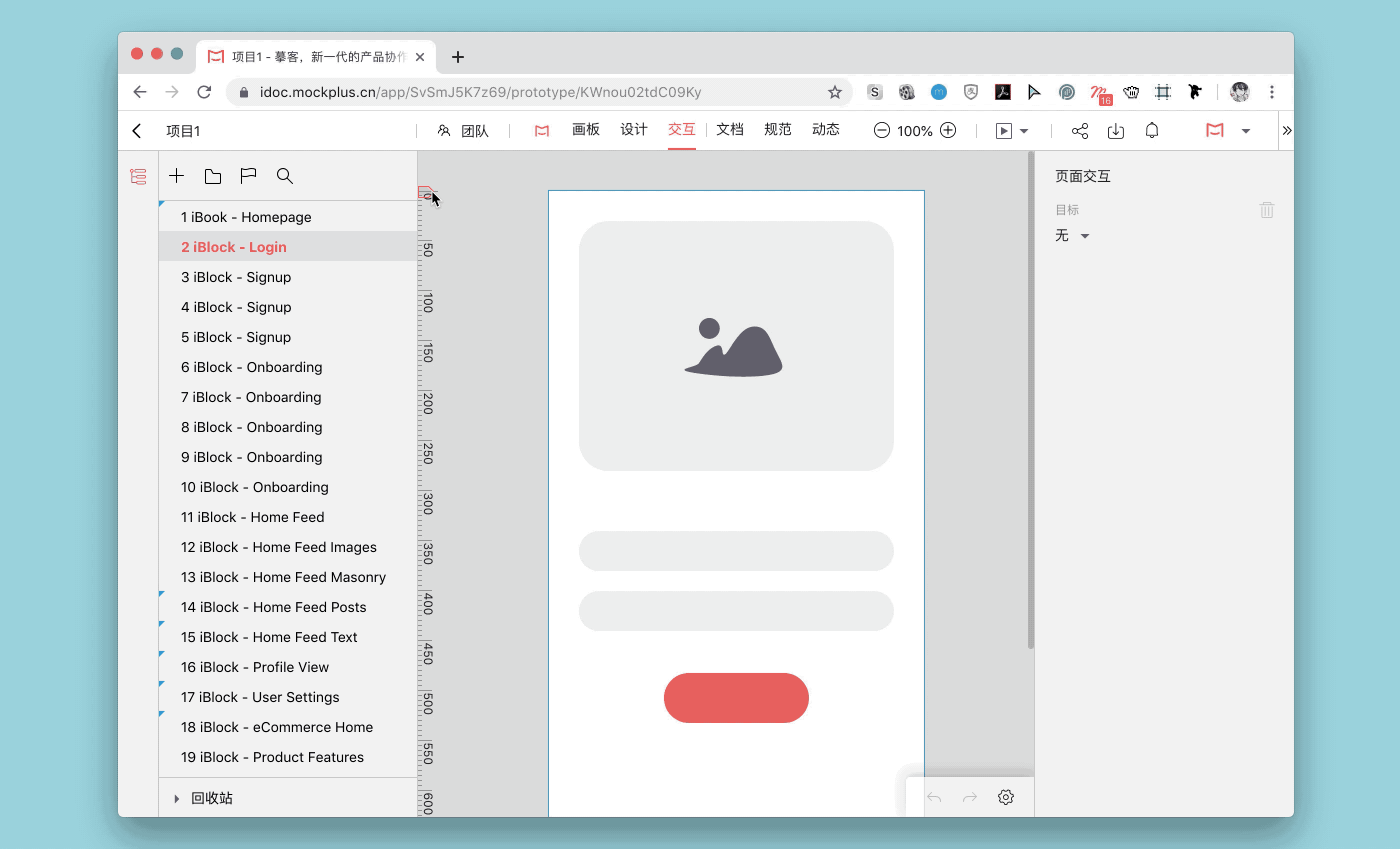This screenshot has height=849, width=1400.
Task: Open the play preview dropdown arrow
Action: pyautogui.click(x=1024, y=131)
